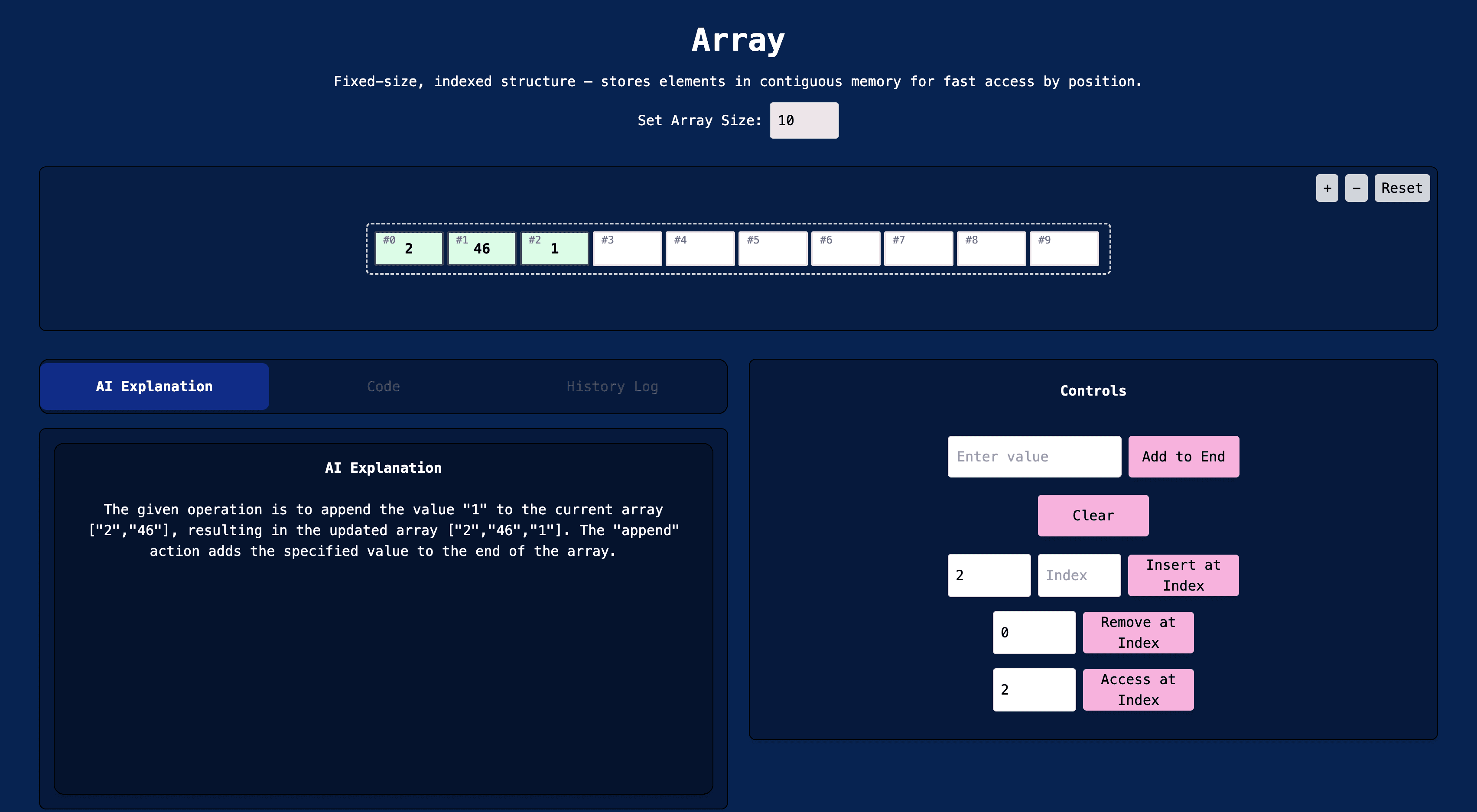Open the History Log tab
This screenshot has width=1477, height=812.
(612, 387)
